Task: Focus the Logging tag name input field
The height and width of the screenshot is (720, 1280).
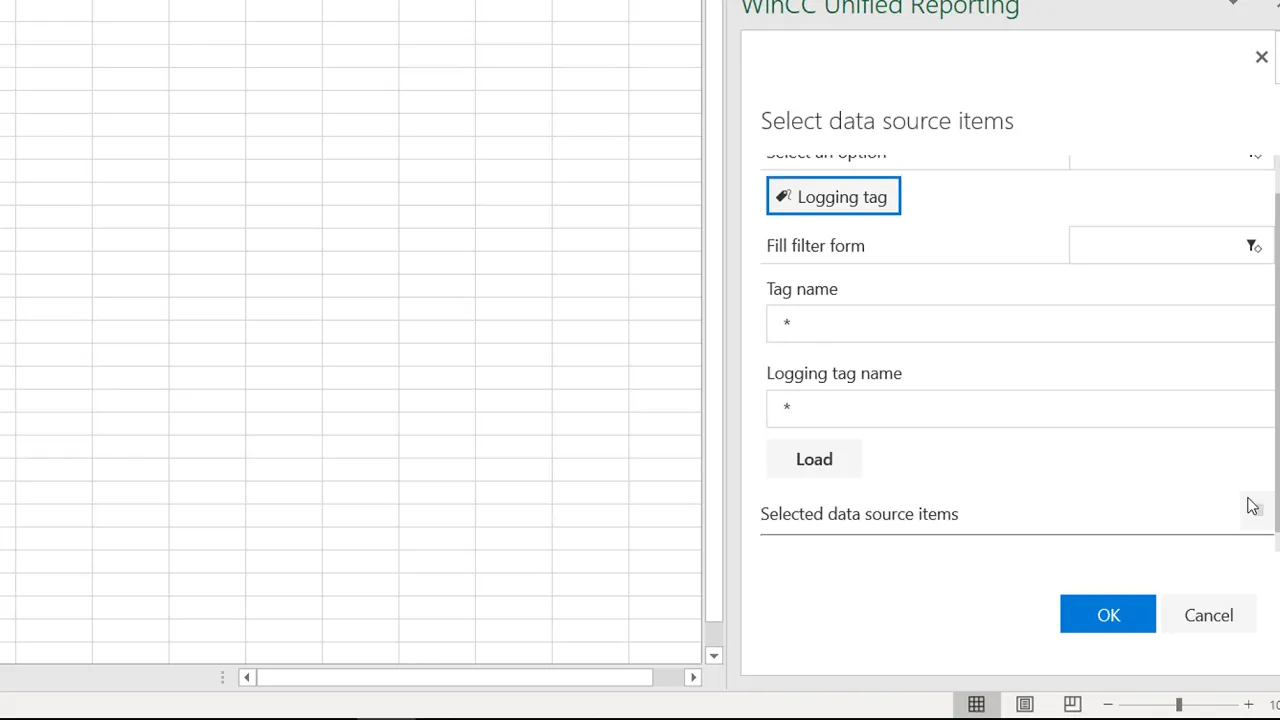Action: (x=1020, y=408)
